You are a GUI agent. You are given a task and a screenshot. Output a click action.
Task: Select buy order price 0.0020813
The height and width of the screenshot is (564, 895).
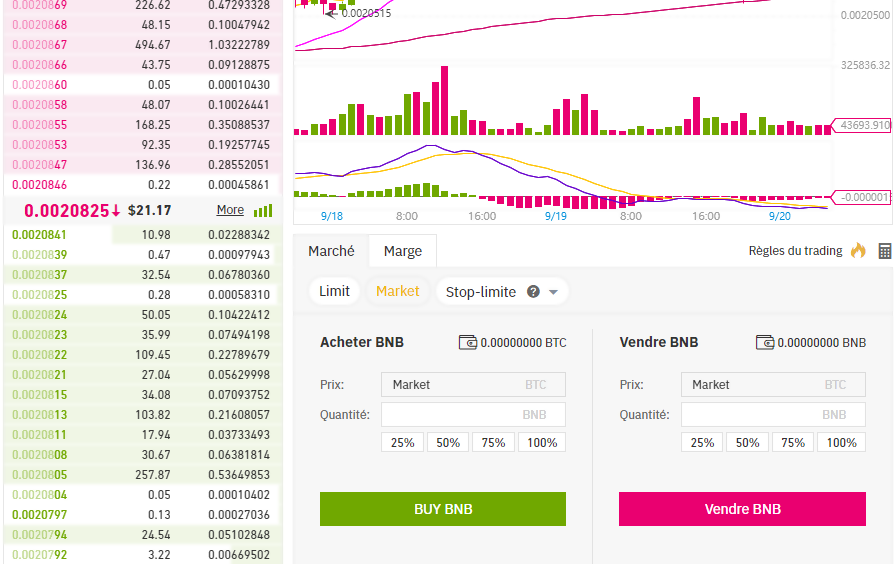coord(39,415)
